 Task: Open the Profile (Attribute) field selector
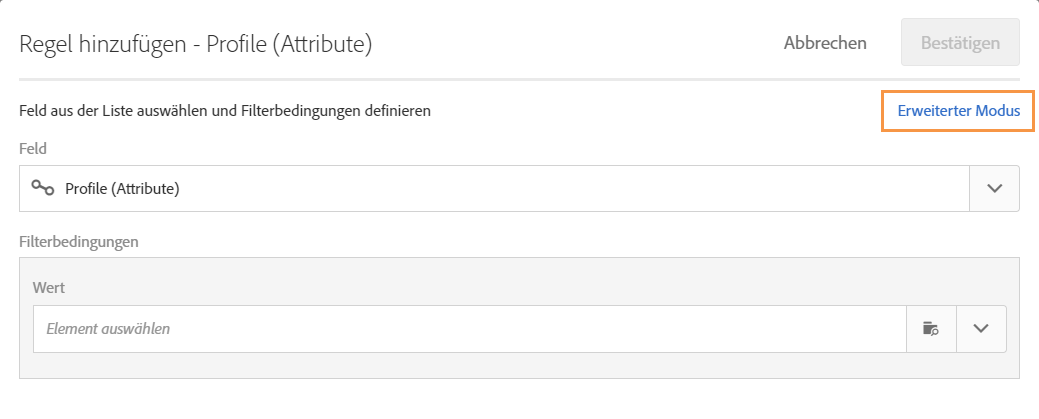point(494,188)
